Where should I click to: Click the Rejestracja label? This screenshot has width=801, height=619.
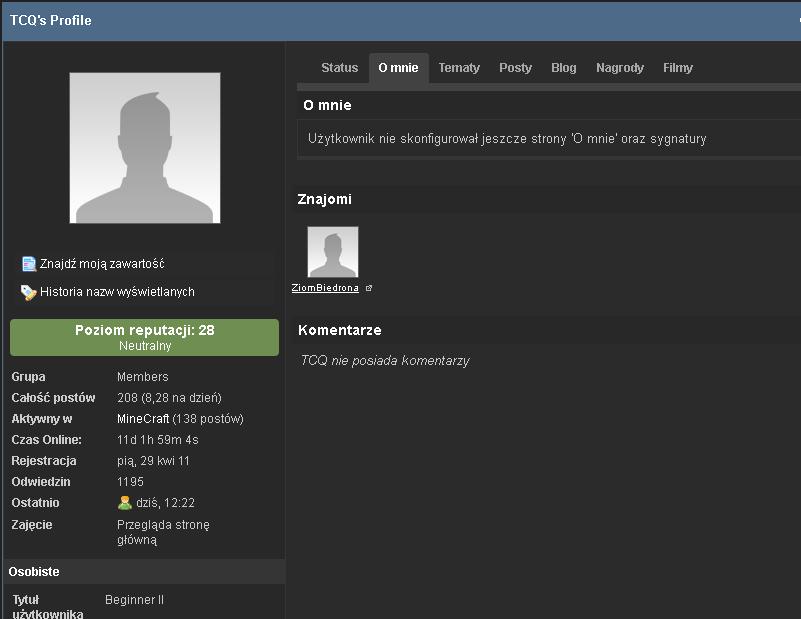44,461
